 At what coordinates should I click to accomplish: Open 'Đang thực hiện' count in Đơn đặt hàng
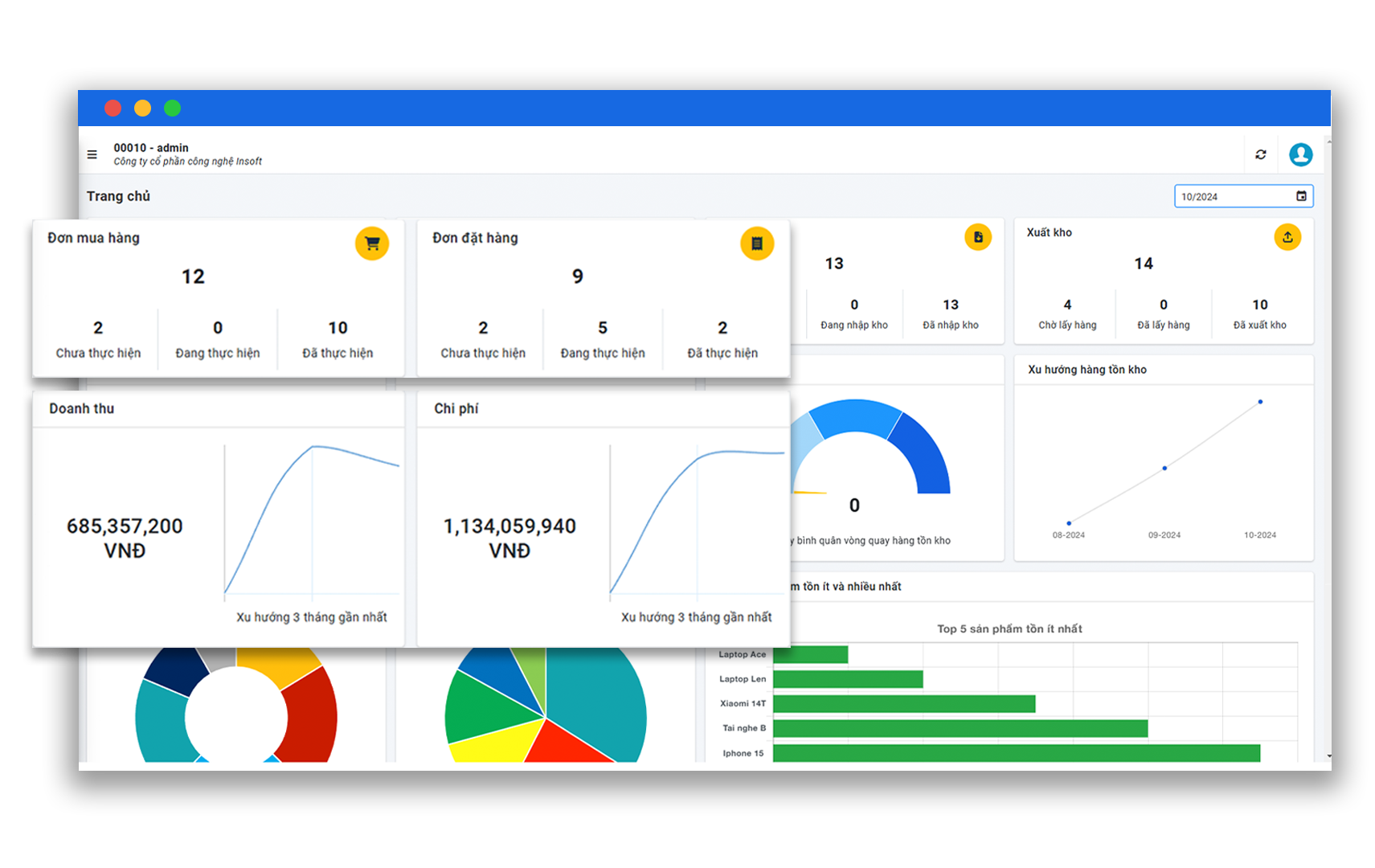click(602, 328)
